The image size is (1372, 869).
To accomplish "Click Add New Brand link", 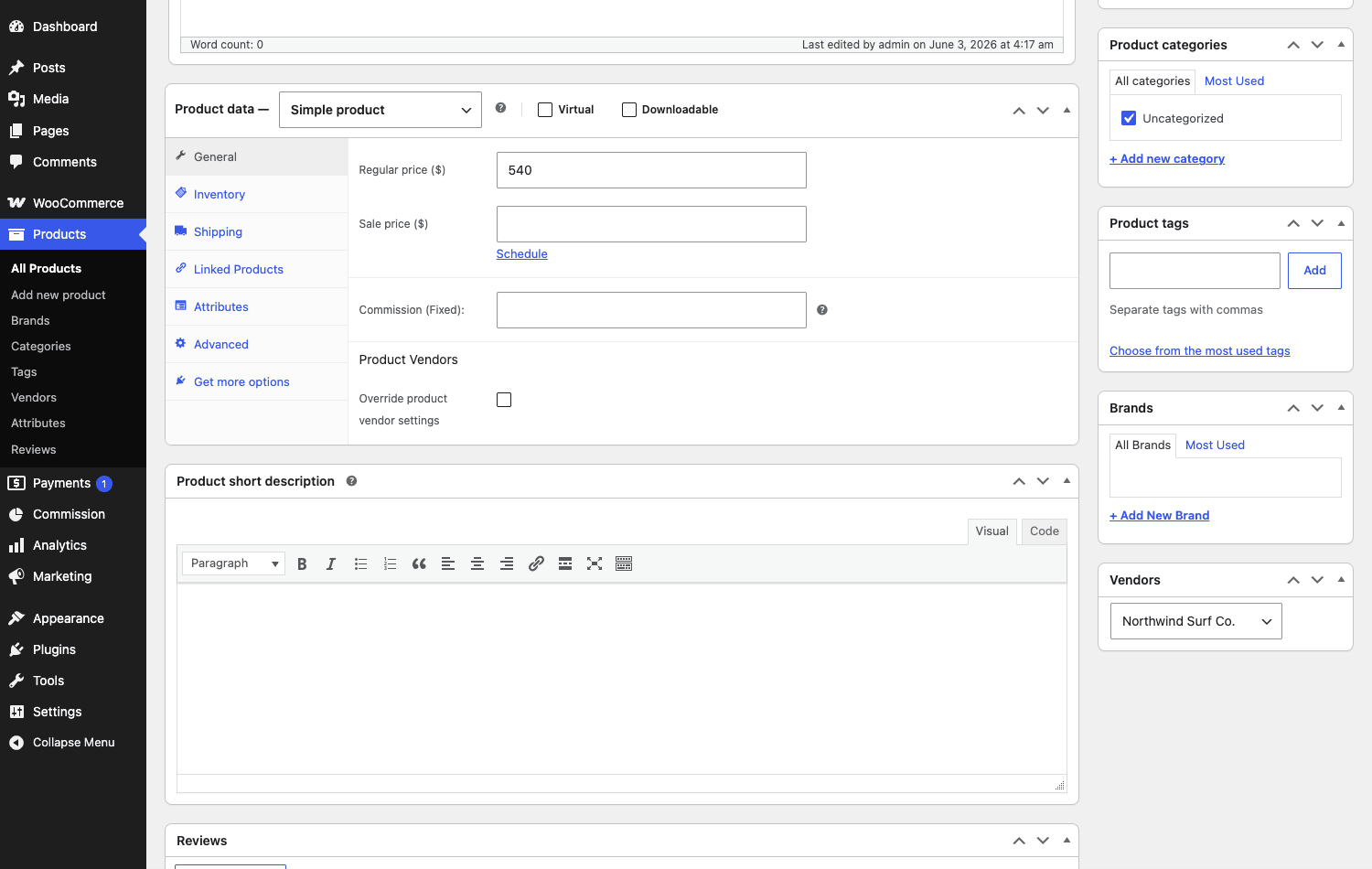I will [1160, 516].
